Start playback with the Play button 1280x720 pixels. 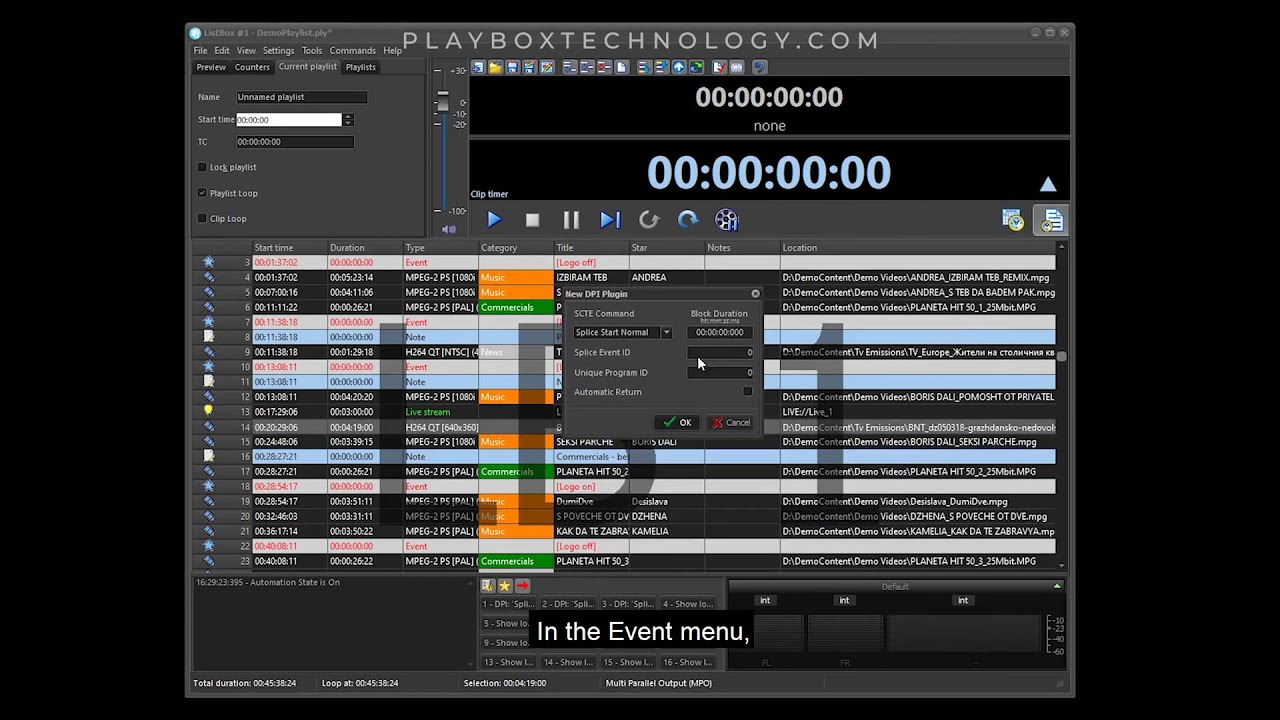[x=494, y=220]
